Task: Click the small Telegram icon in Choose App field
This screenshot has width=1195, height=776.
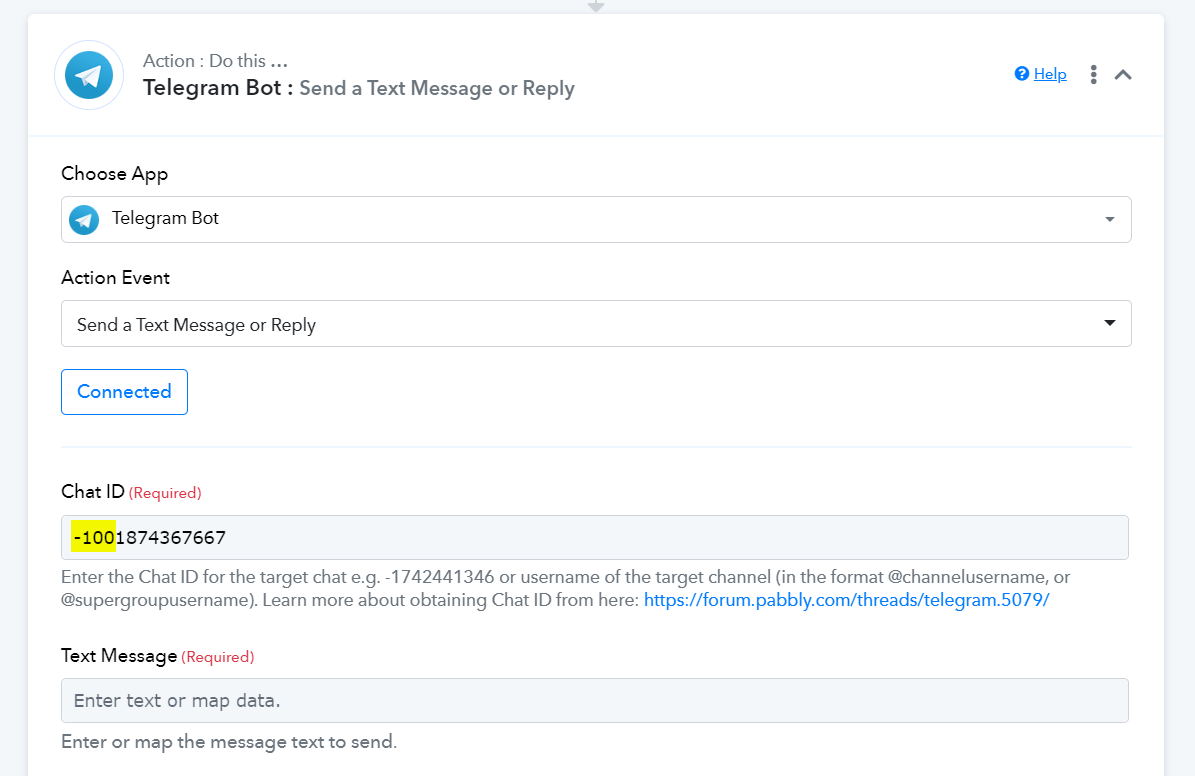Action: pos(84,220)
